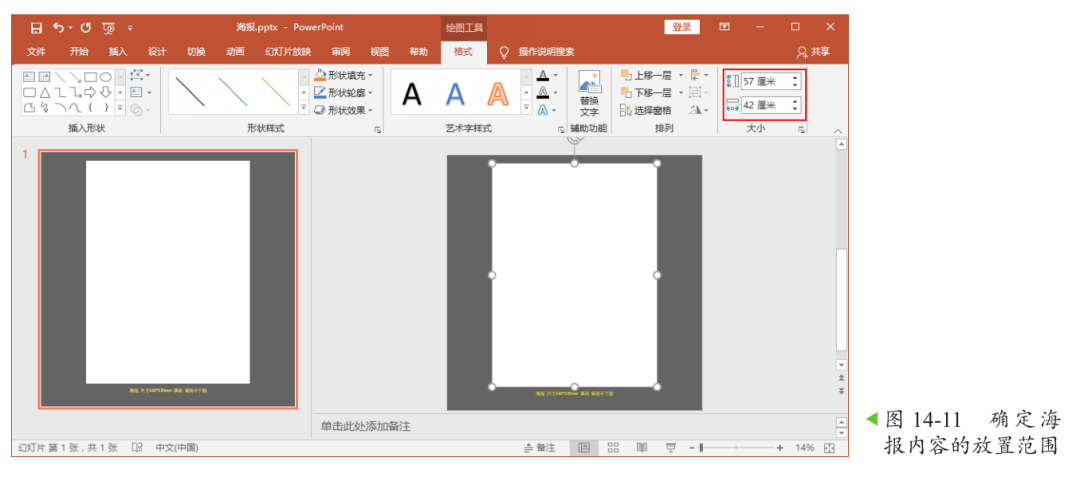Click the 下移一层 send backward button
1080x477 pixels.
[x=645, y=92]
